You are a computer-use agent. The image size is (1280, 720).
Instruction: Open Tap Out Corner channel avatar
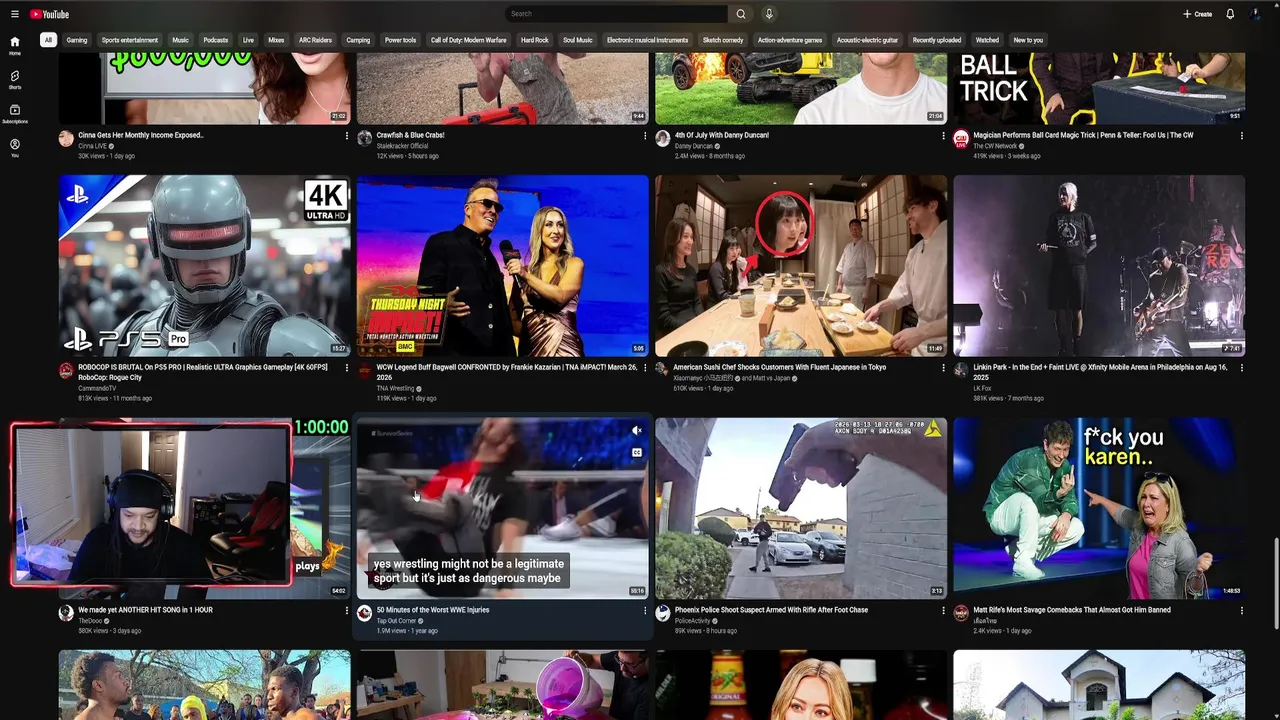(364, 613)
